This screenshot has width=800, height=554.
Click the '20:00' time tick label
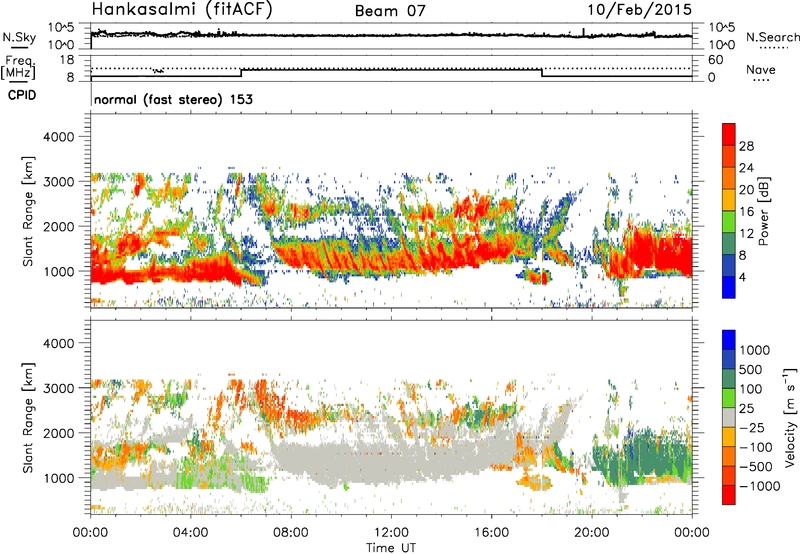[592, 533]
